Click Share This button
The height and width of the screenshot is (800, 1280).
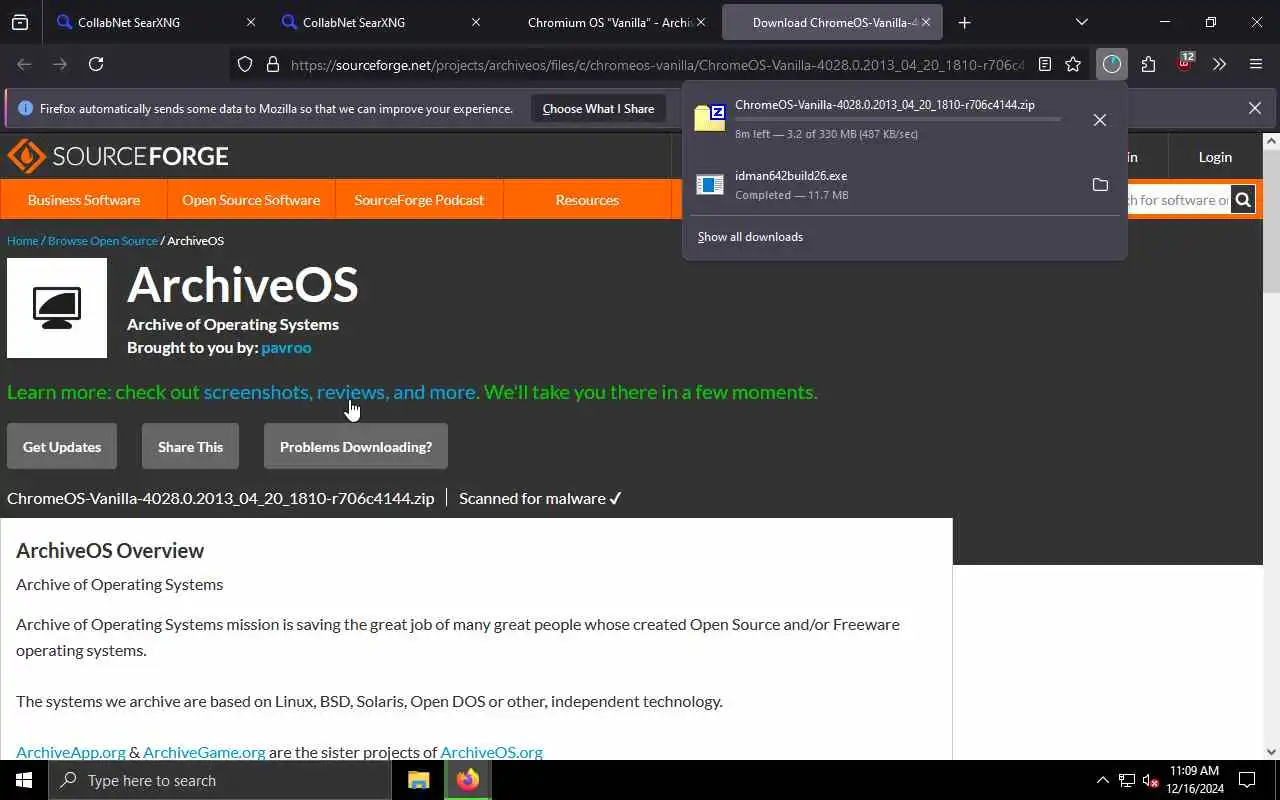click(x=190, y=446)
